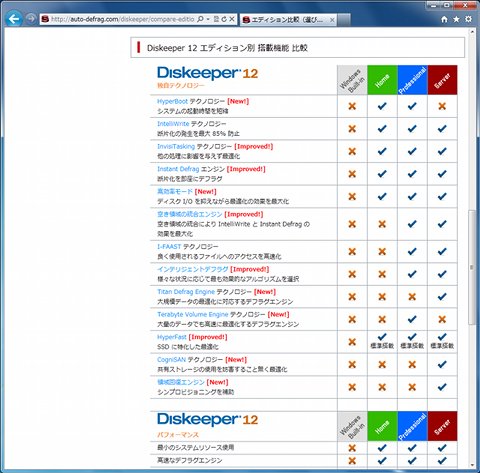This screenshot has height=473, width=480.
Task: Stop loading with the X icon in address bar
Action: click(232, 19)
